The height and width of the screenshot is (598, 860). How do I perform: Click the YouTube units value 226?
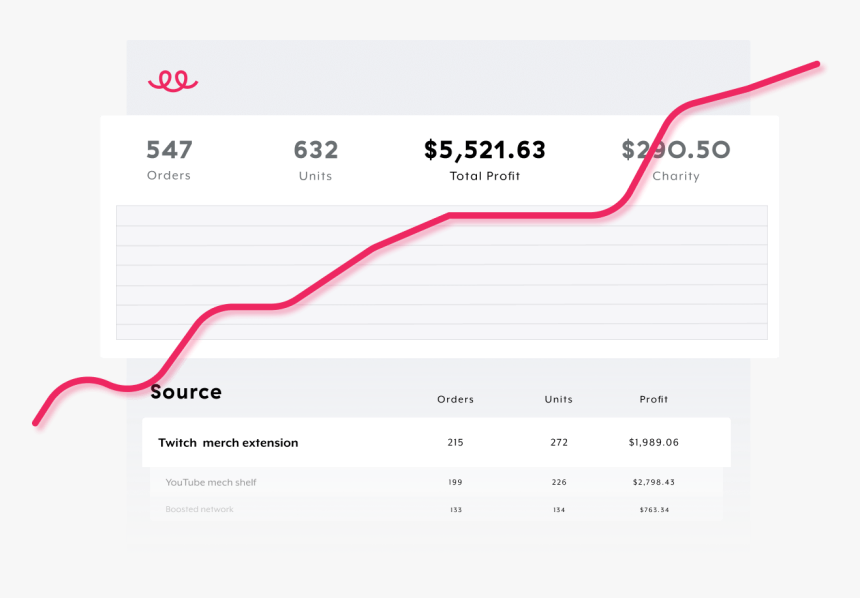tap(559, 483)
